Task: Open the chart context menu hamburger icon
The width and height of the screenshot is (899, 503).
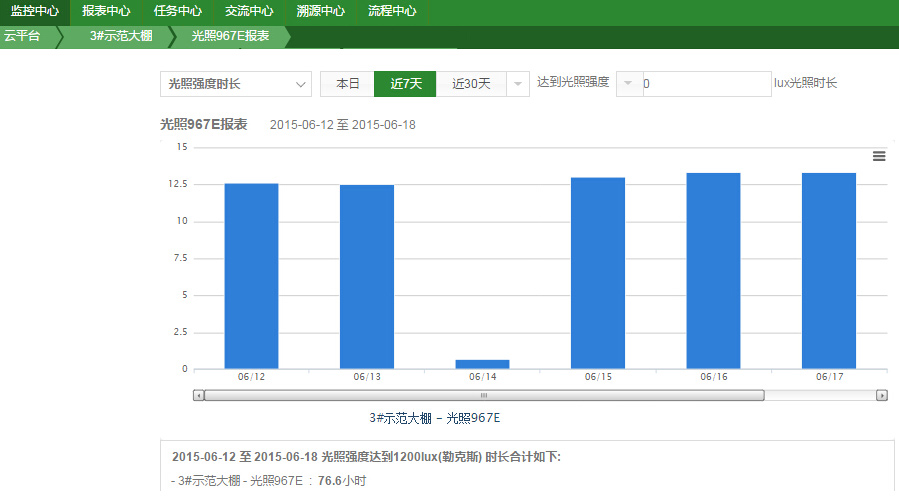Action: (x=879, y=156)
